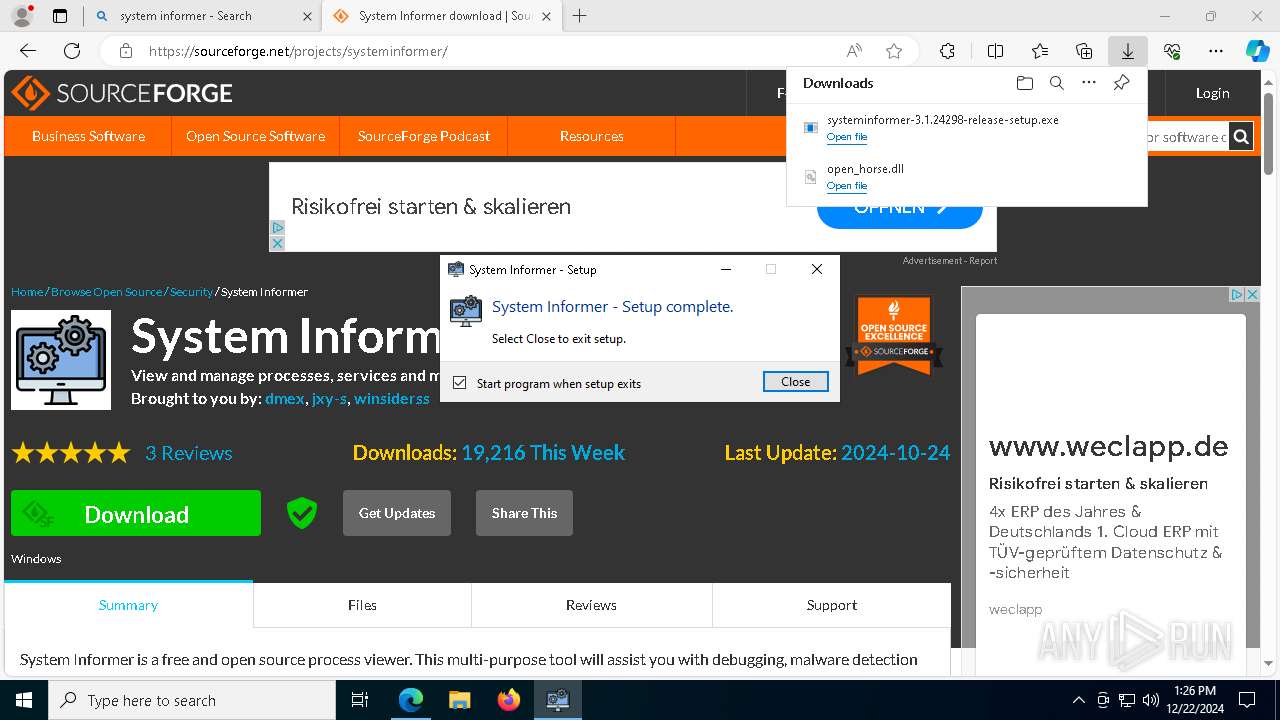This screenshot has width=1280, height=720.
Task: Open File Explorer from taskbar
Action: coord(459,700)
